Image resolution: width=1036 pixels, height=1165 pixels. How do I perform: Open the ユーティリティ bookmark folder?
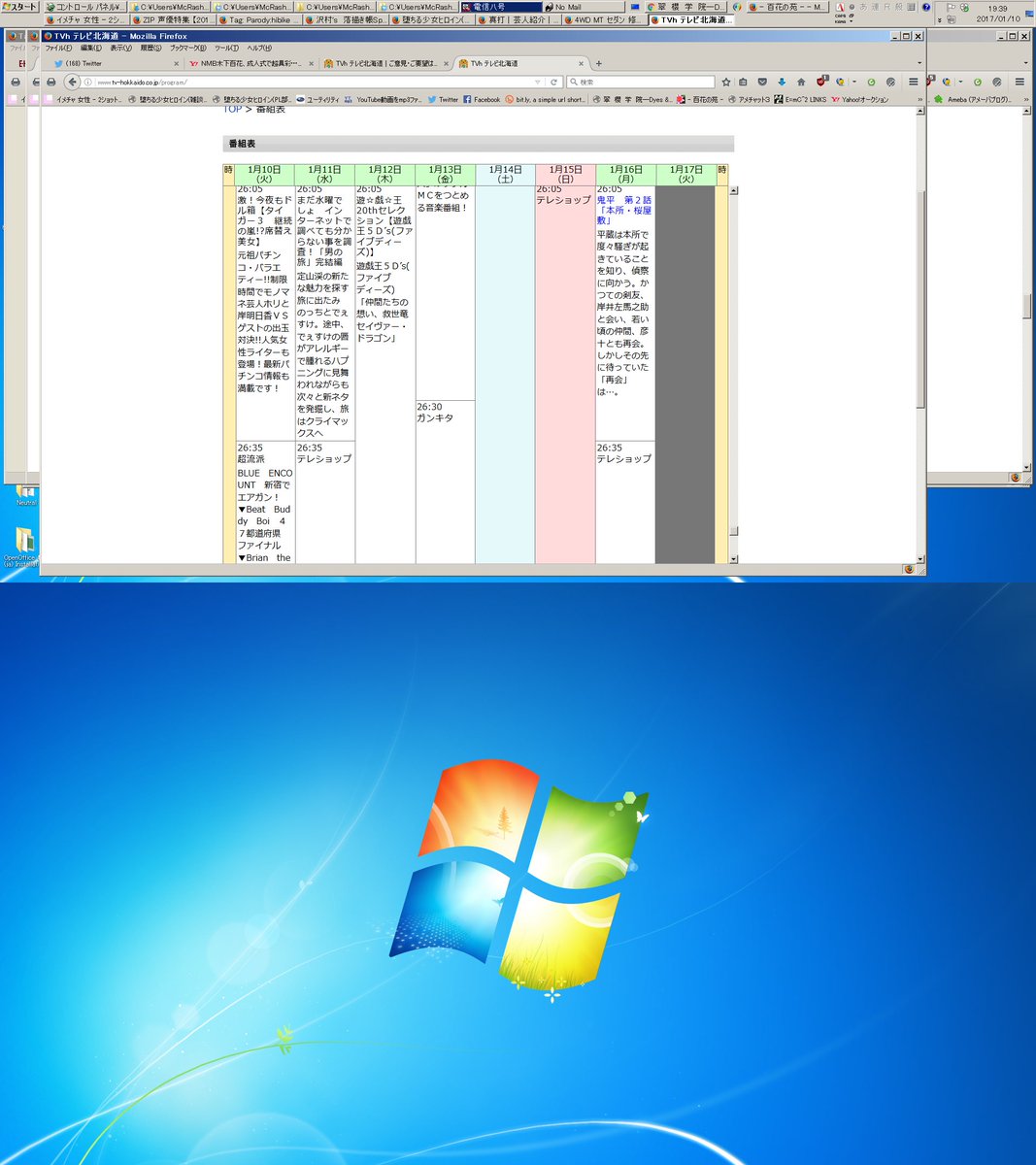coord(317,99)
